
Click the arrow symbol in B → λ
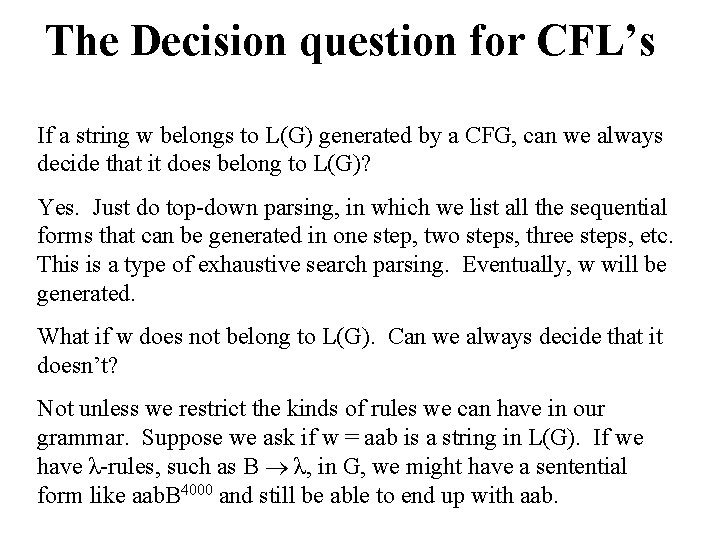277,468
